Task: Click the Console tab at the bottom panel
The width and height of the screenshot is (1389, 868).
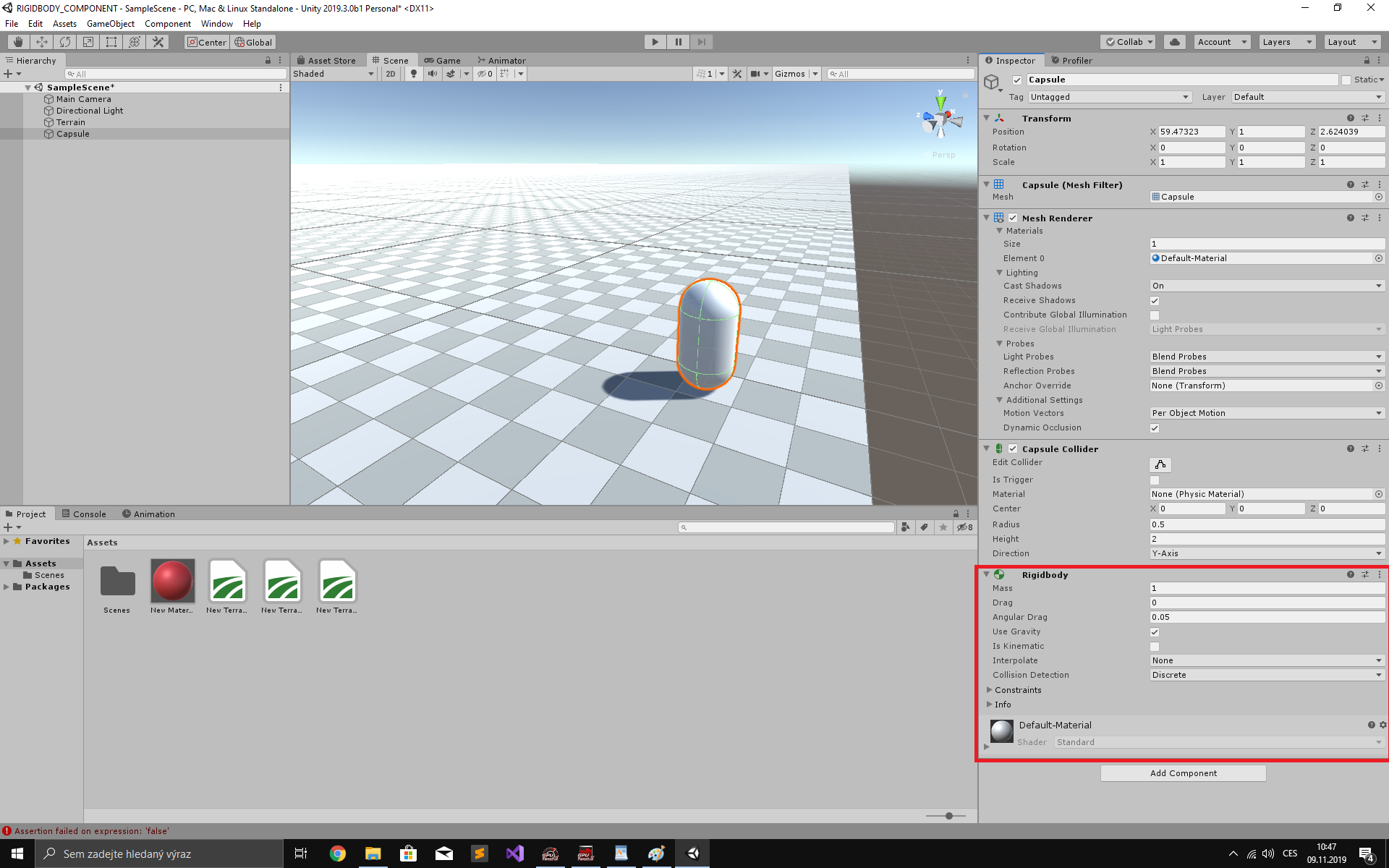Action: (88, 513)
